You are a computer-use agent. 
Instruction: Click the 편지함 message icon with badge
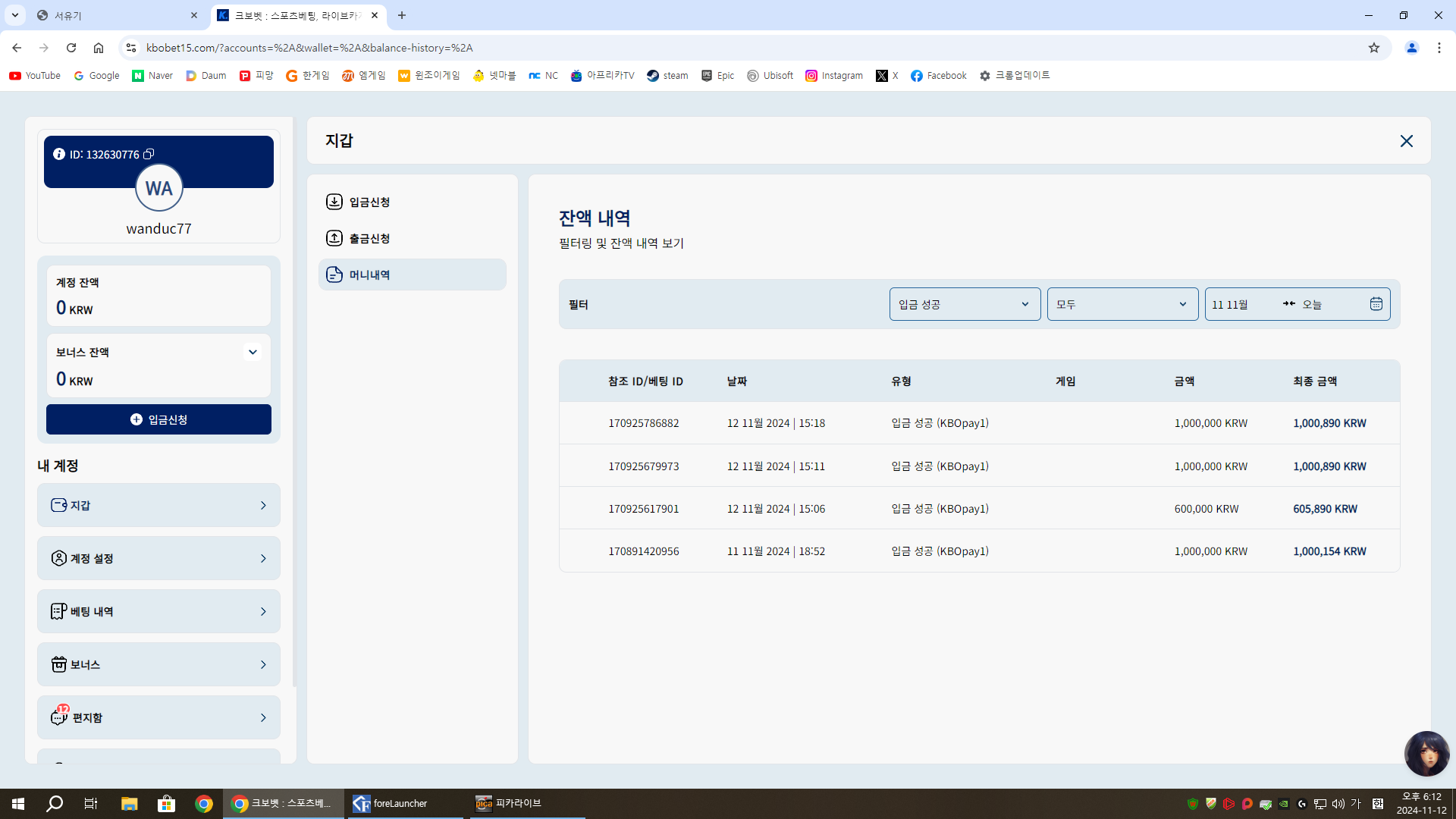(x=59, y=716)
